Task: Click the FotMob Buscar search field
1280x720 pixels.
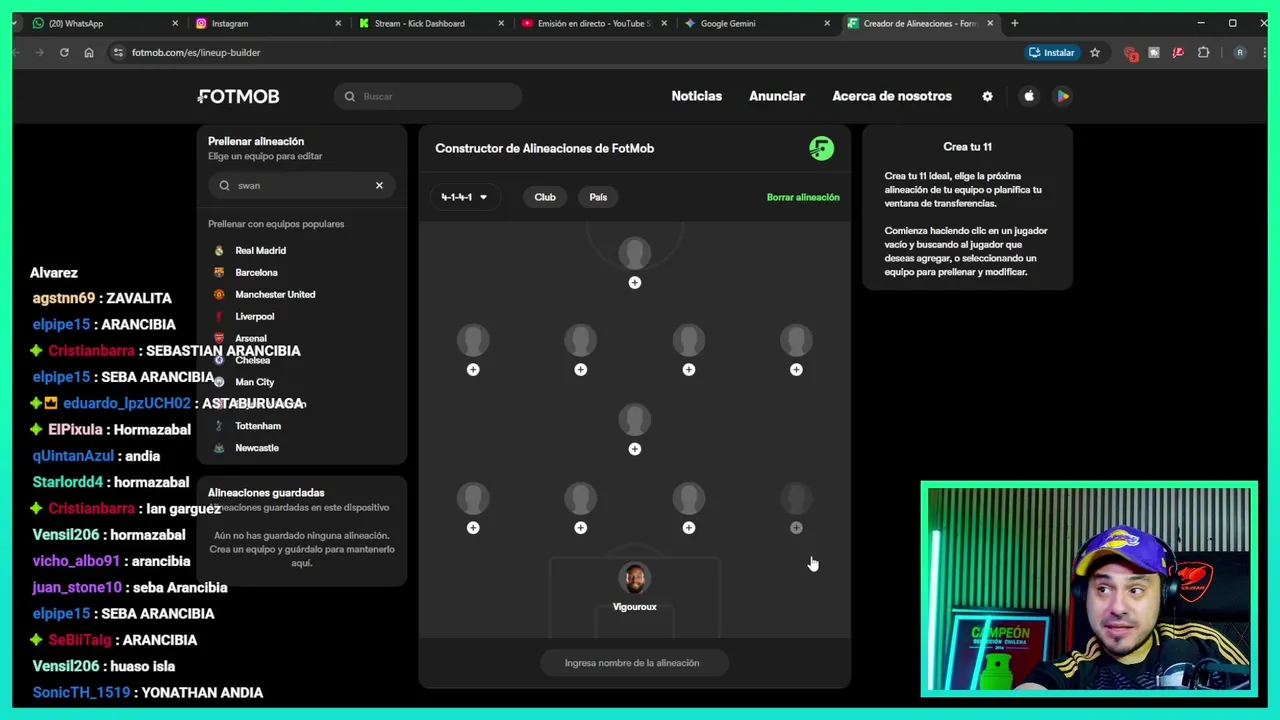Action: [x=428, y=96]
